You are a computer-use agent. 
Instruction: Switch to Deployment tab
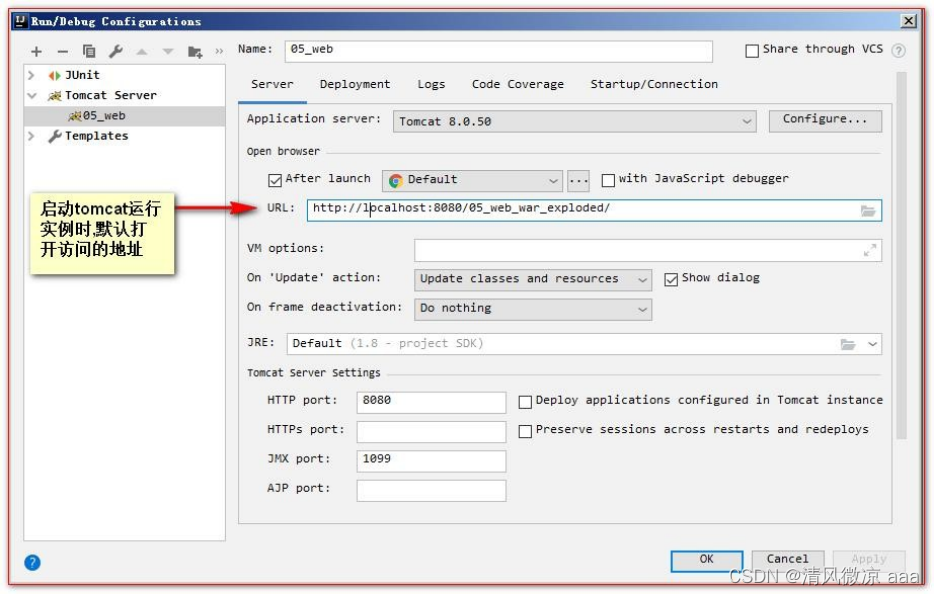[x=355, y=85]
